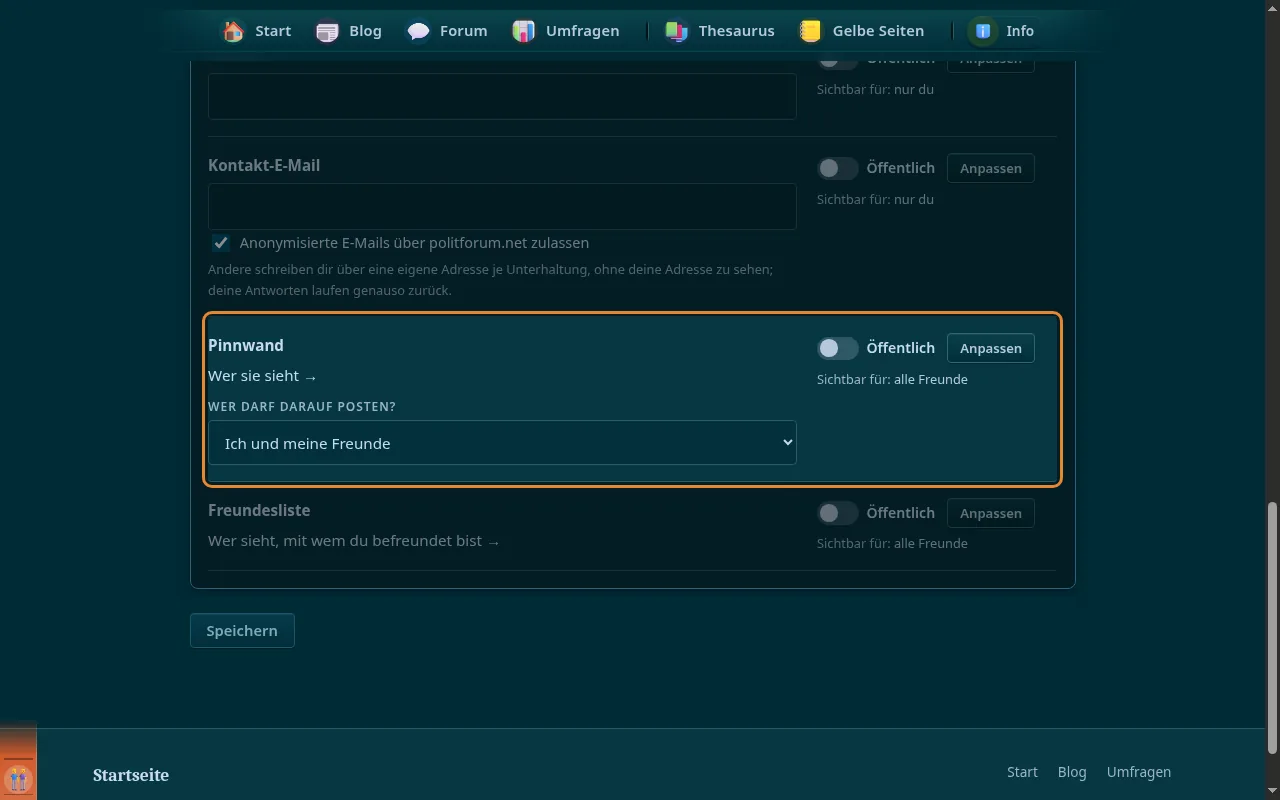Viewport: 1280px width, 800px height.
Task: Click the Forum speech bubble icon
Action: pos(418,31)
